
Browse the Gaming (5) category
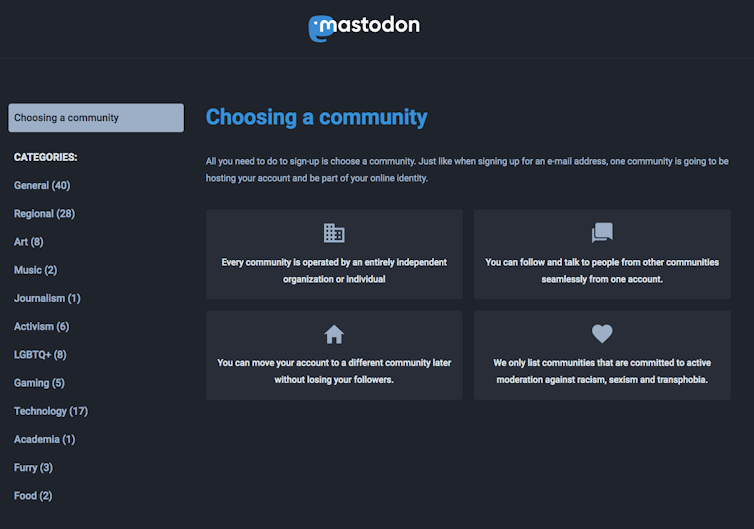(39, 383)
